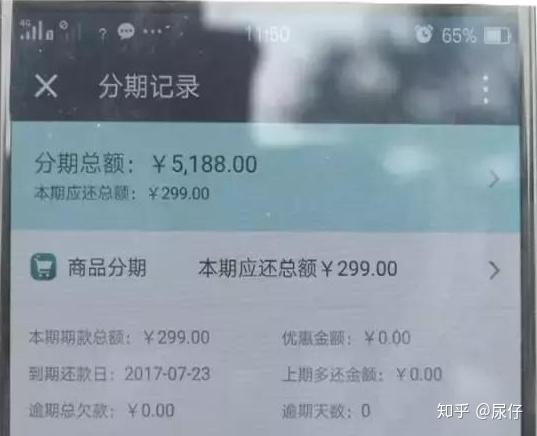Tap the 65% battery percentage text
Image resolution: width=537 pixels, height=436 pixels.
[x=459, y=36]
